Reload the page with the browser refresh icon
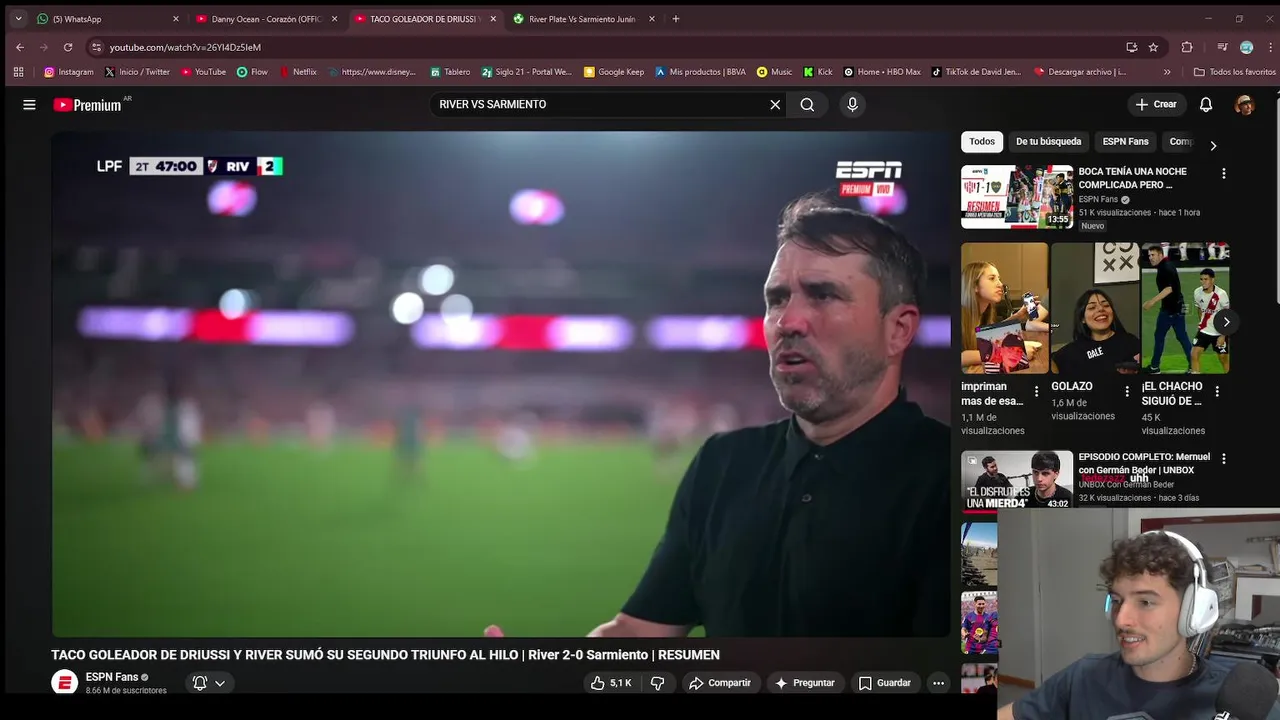 point(68,47)
